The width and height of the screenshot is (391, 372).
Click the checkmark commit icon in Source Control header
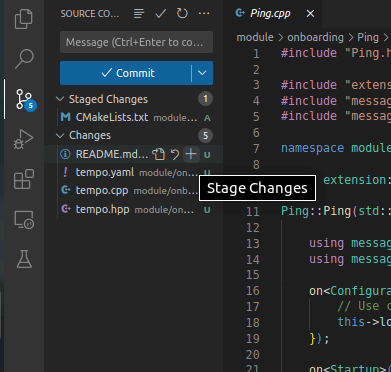pyautogui.click(x=161, y=14)
